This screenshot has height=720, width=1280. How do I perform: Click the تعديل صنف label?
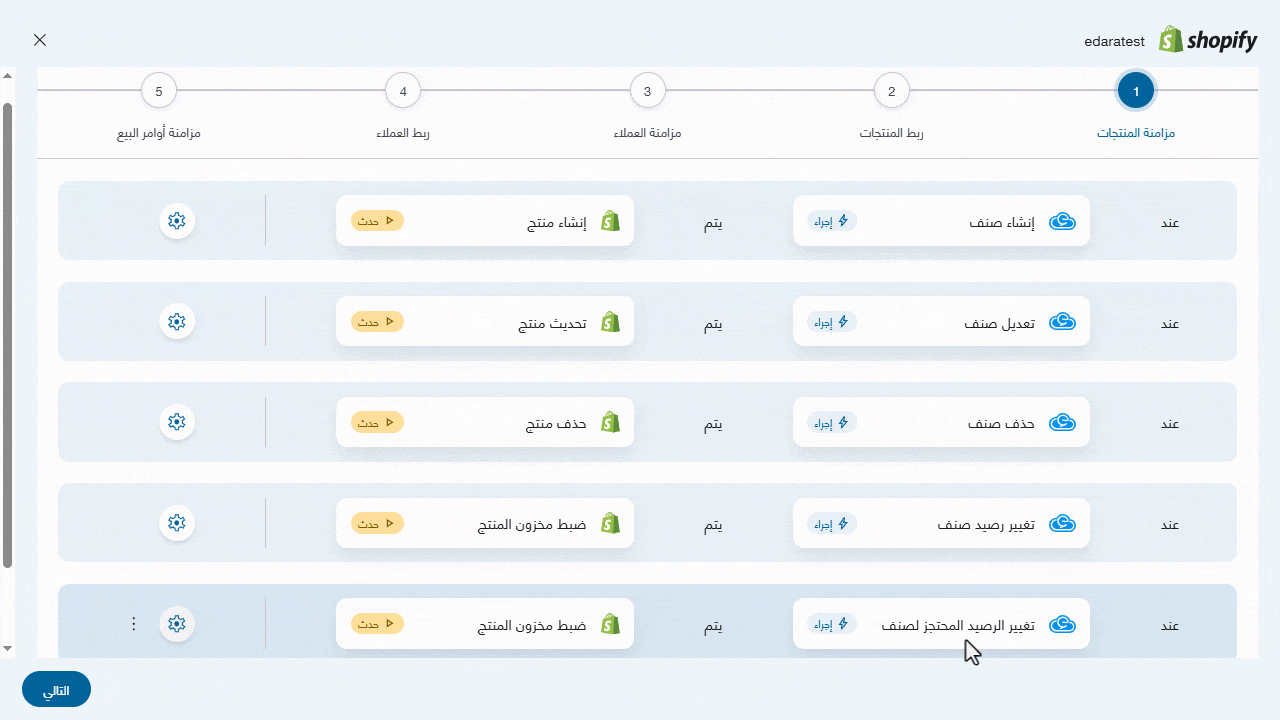(x=1002, y=323)
